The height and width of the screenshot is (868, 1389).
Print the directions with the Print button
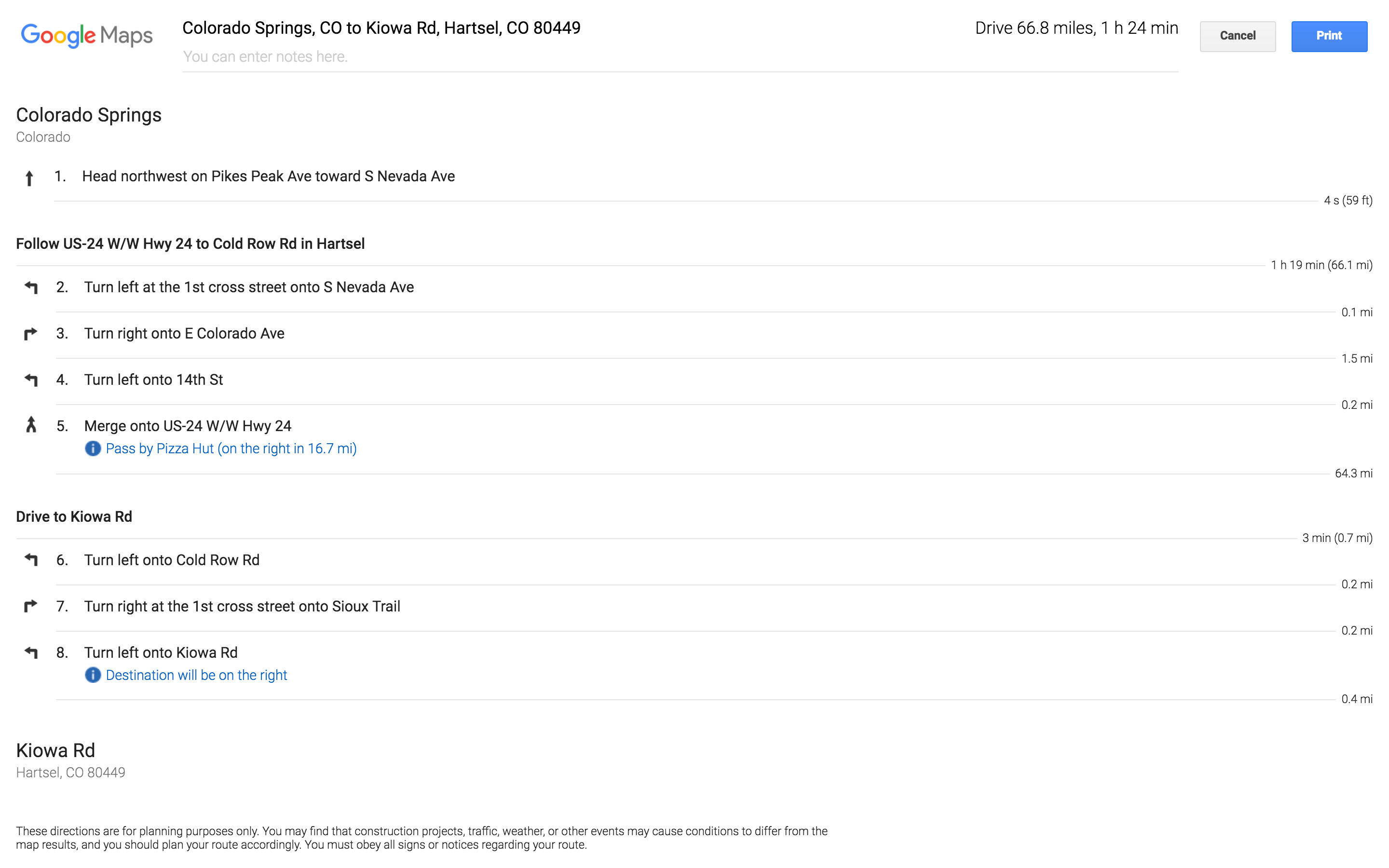click(1329, 36)
